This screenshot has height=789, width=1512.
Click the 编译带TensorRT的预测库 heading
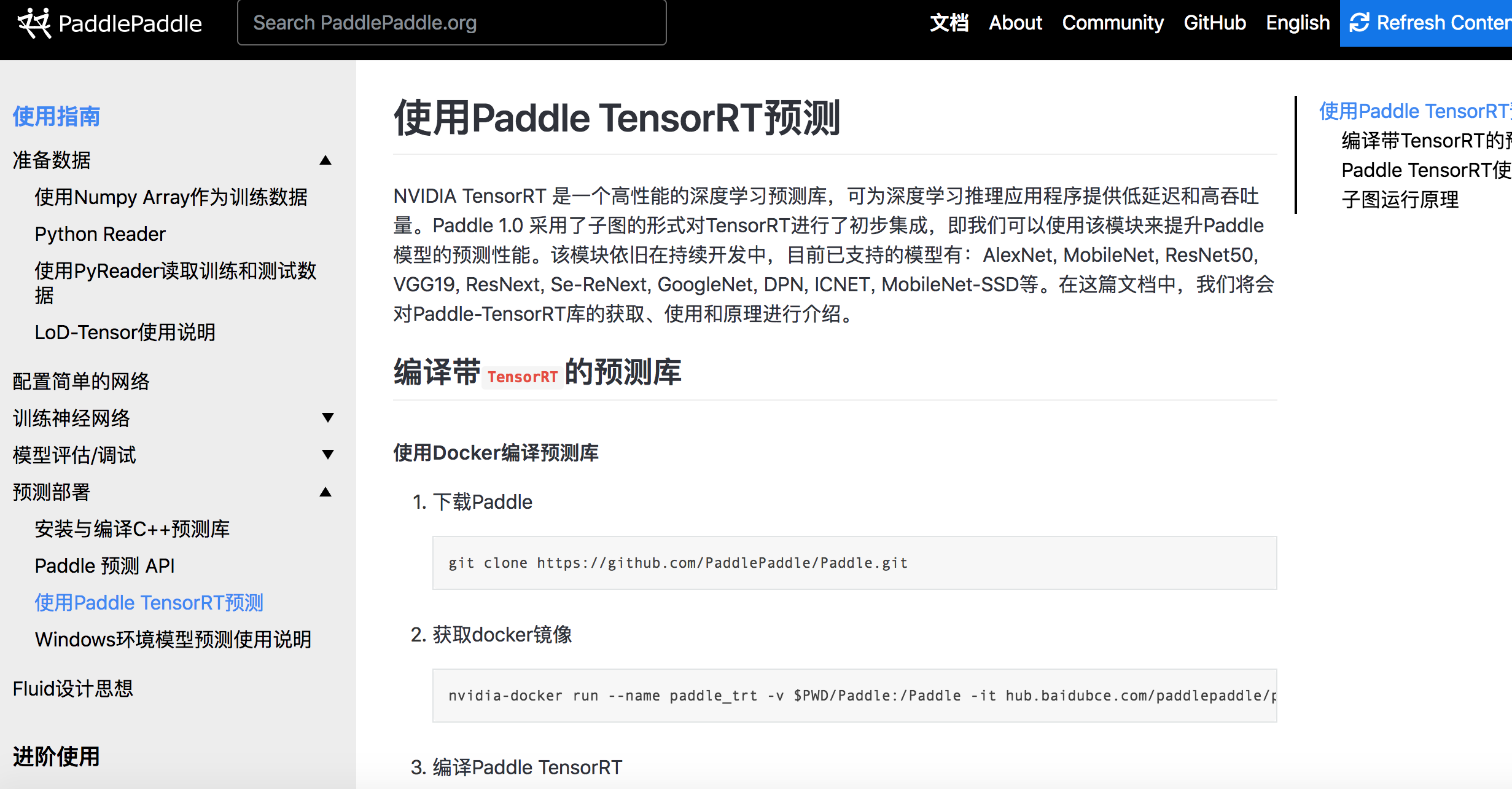click(x=537, y=372)
